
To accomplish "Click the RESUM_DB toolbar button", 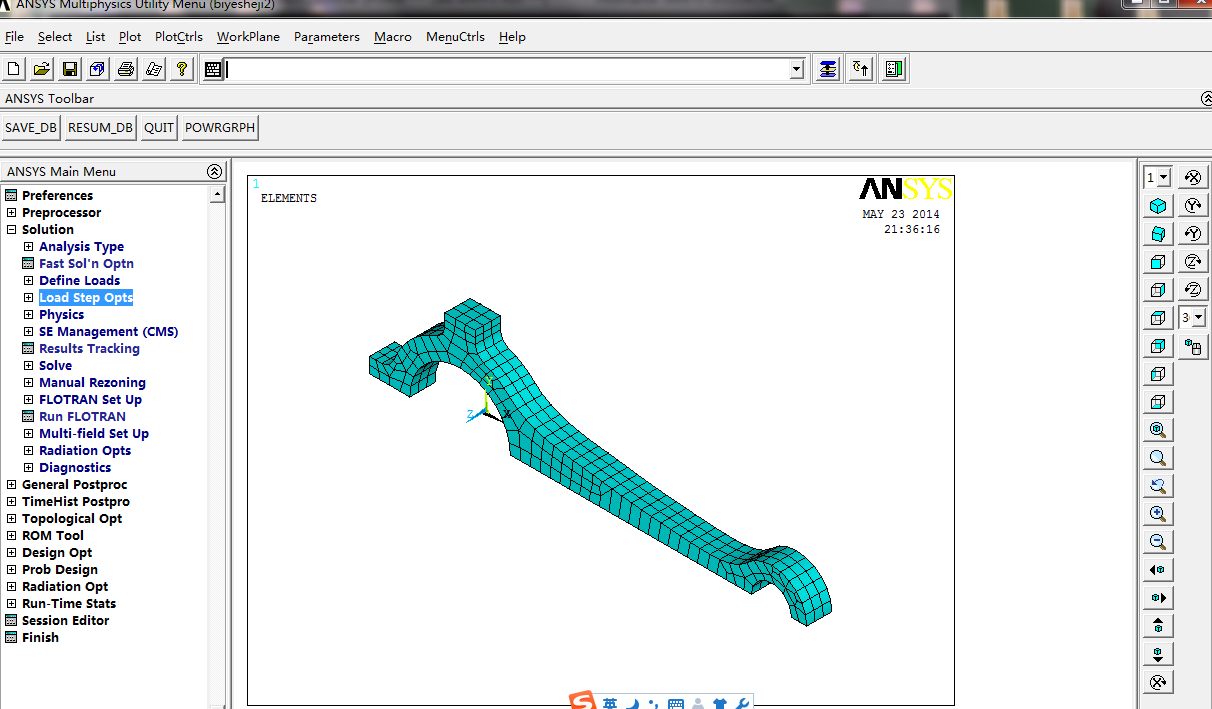I will coord(100,128).
